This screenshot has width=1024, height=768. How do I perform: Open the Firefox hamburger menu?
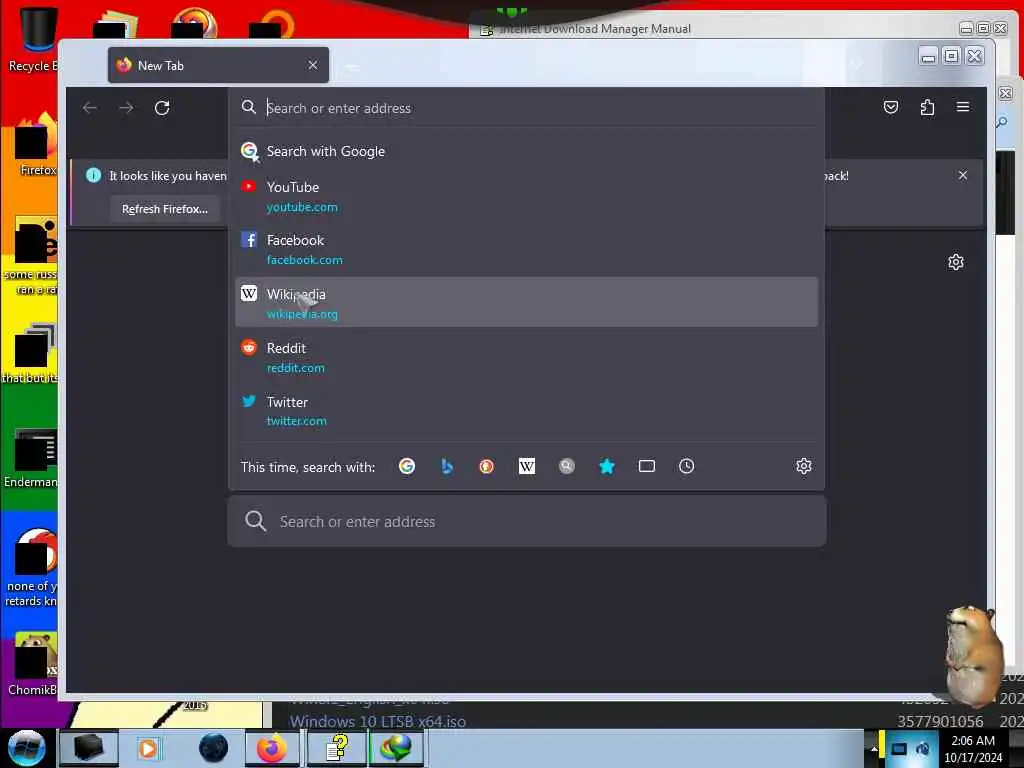(x=963, y=107)
